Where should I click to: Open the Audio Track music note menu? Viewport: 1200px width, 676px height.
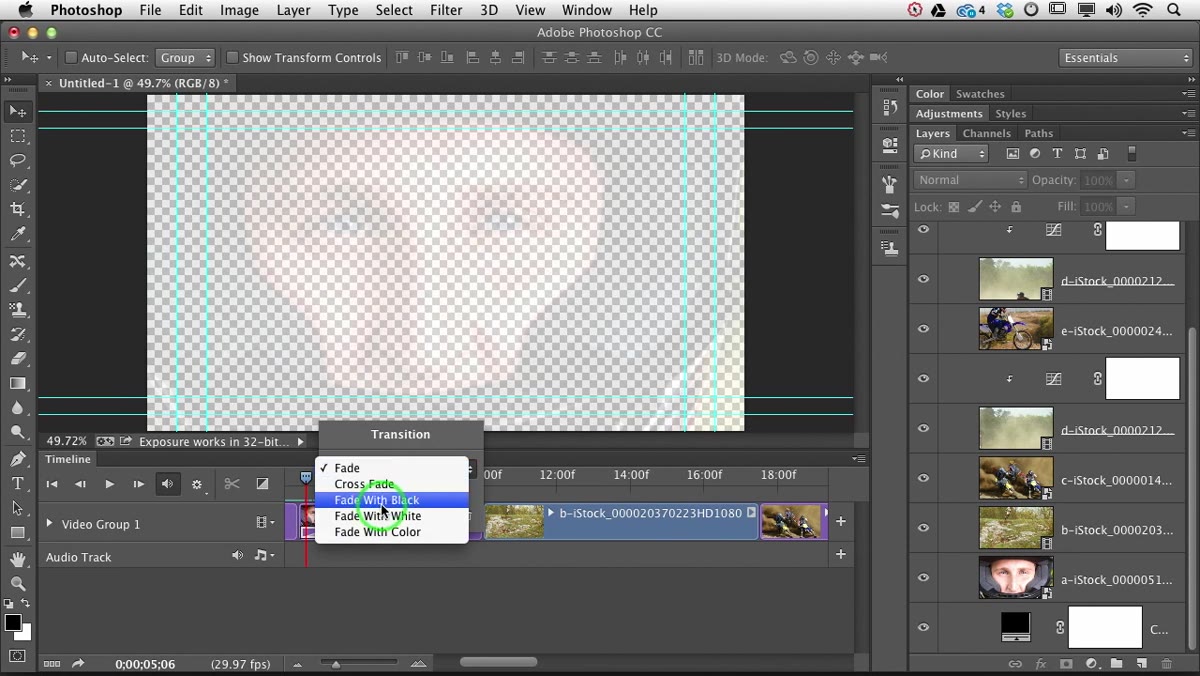(264, 556)
